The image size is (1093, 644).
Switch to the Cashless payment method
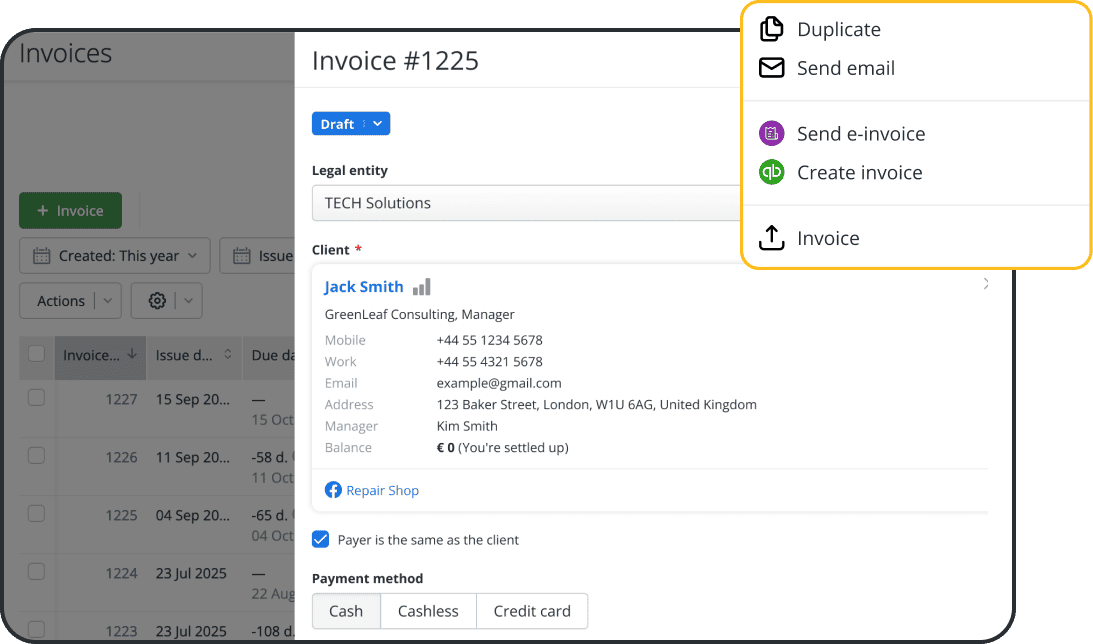pos(428,611)
